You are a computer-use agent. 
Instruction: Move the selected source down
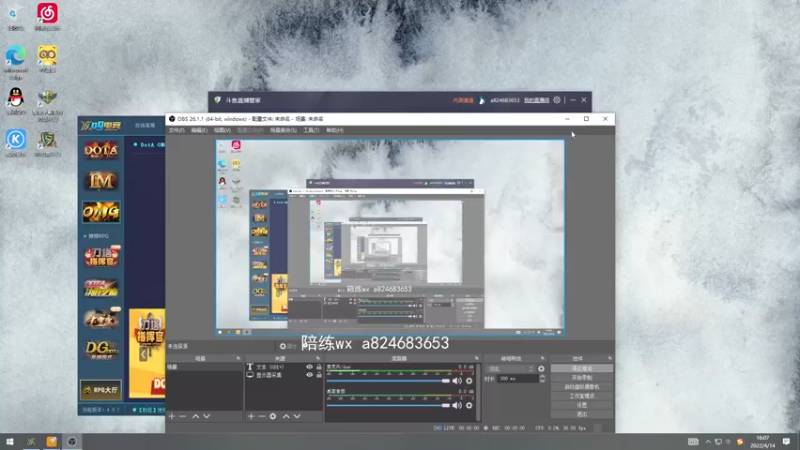[x=297, y=416]
